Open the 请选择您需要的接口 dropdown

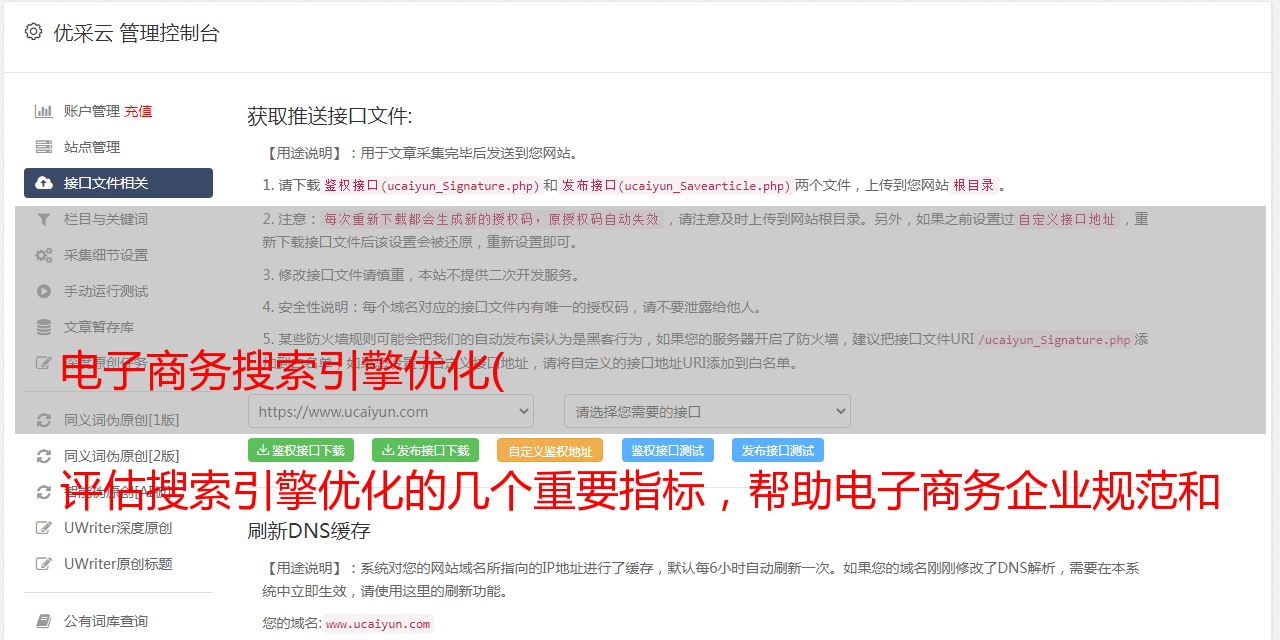(x=707, y=411)
